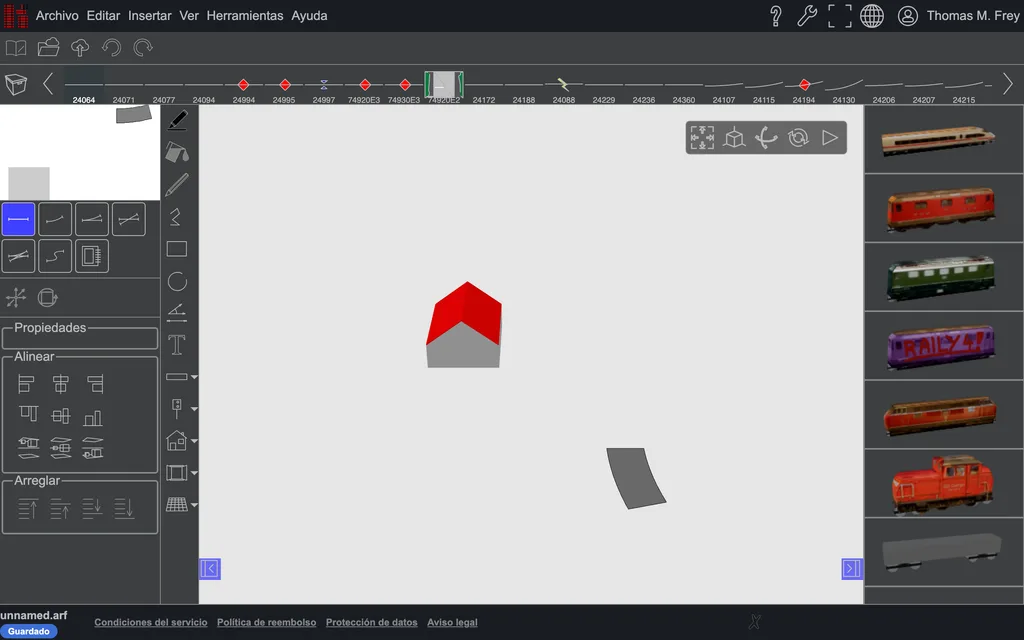Collapse the right panel arrow button
Viewport: 1024px width, 640px height.
(852, 569)
